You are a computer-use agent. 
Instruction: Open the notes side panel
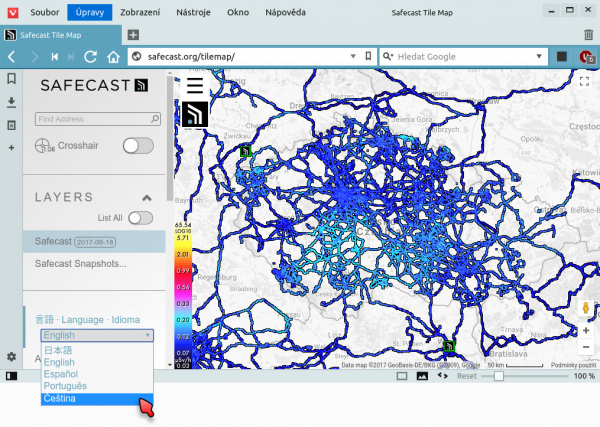pos(11,125)
